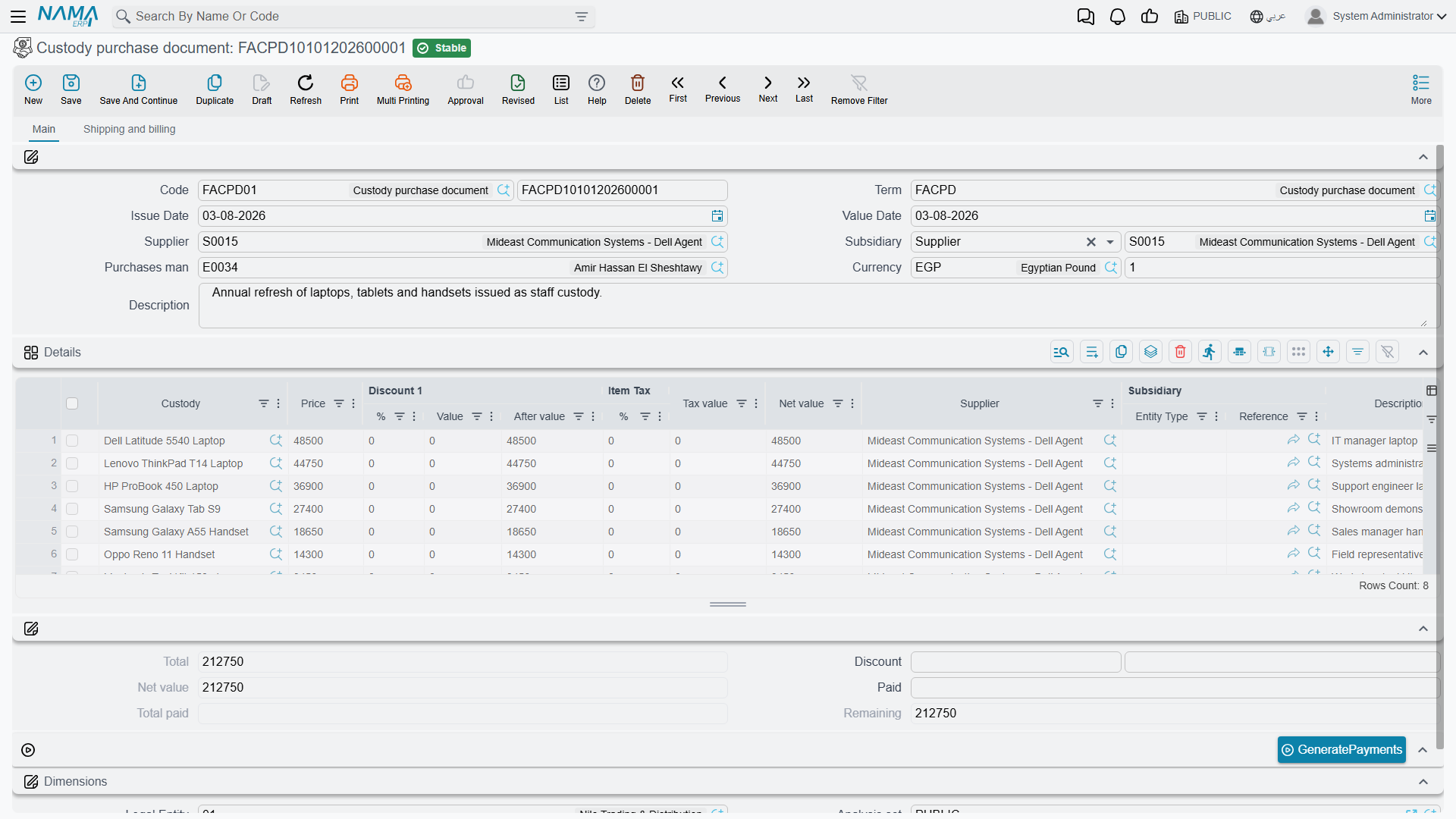Screen dimensions: 1456x819
Task: Click into the Description text area
Action: click(x=818, y=306)
